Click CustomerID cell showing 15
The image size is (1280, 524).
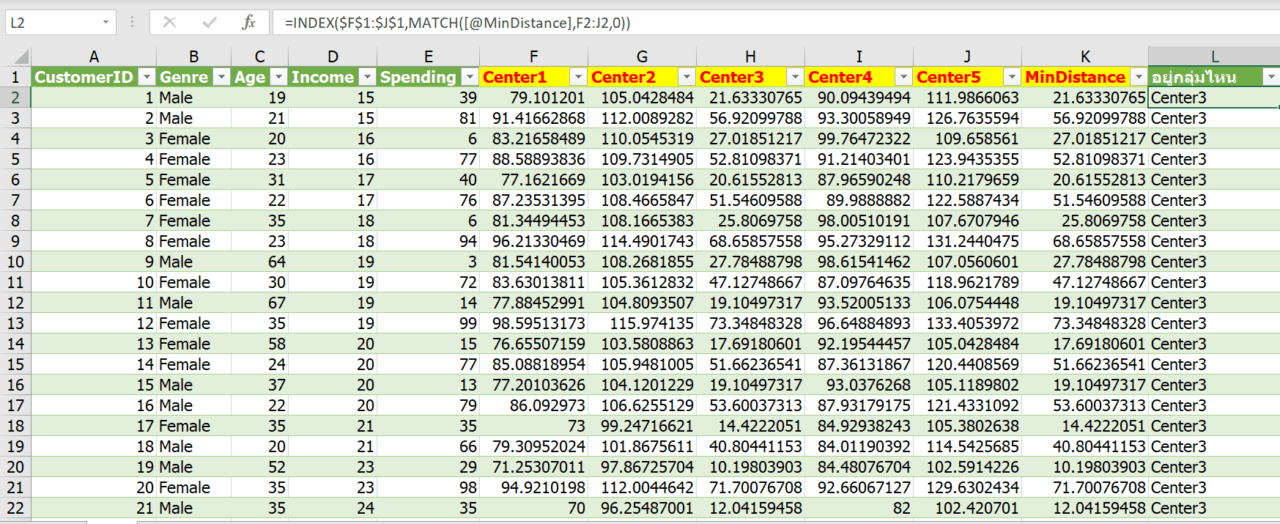coord(94,385)
